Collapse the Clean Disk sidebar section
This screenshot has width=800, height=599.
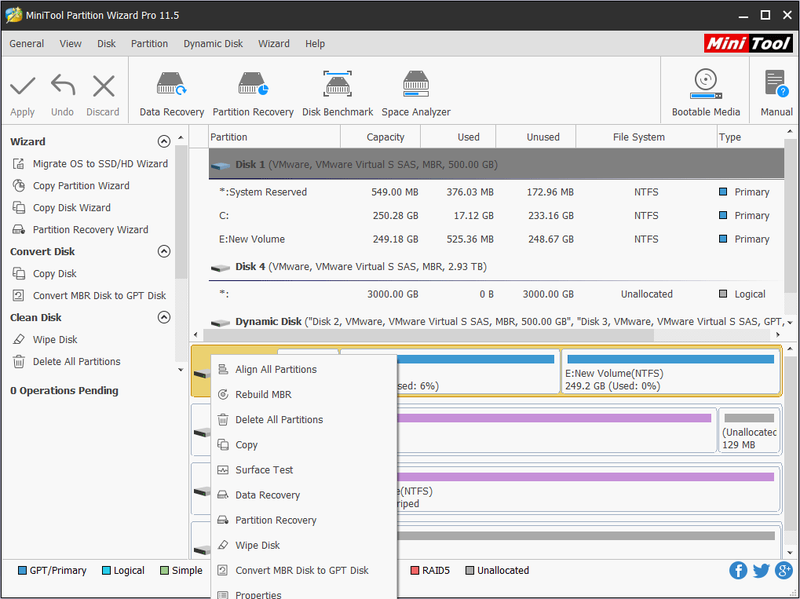[164, 317]
